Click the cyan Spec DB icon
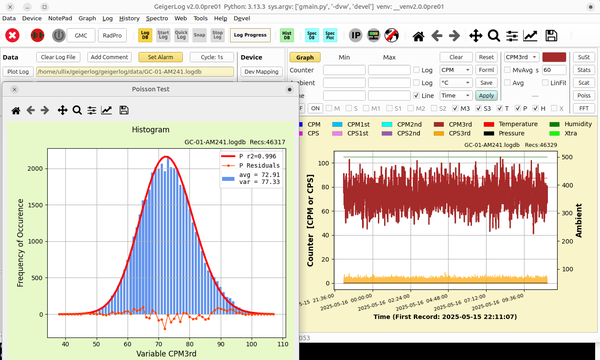This screenshot has width=600, height=360. click(312, 35)
